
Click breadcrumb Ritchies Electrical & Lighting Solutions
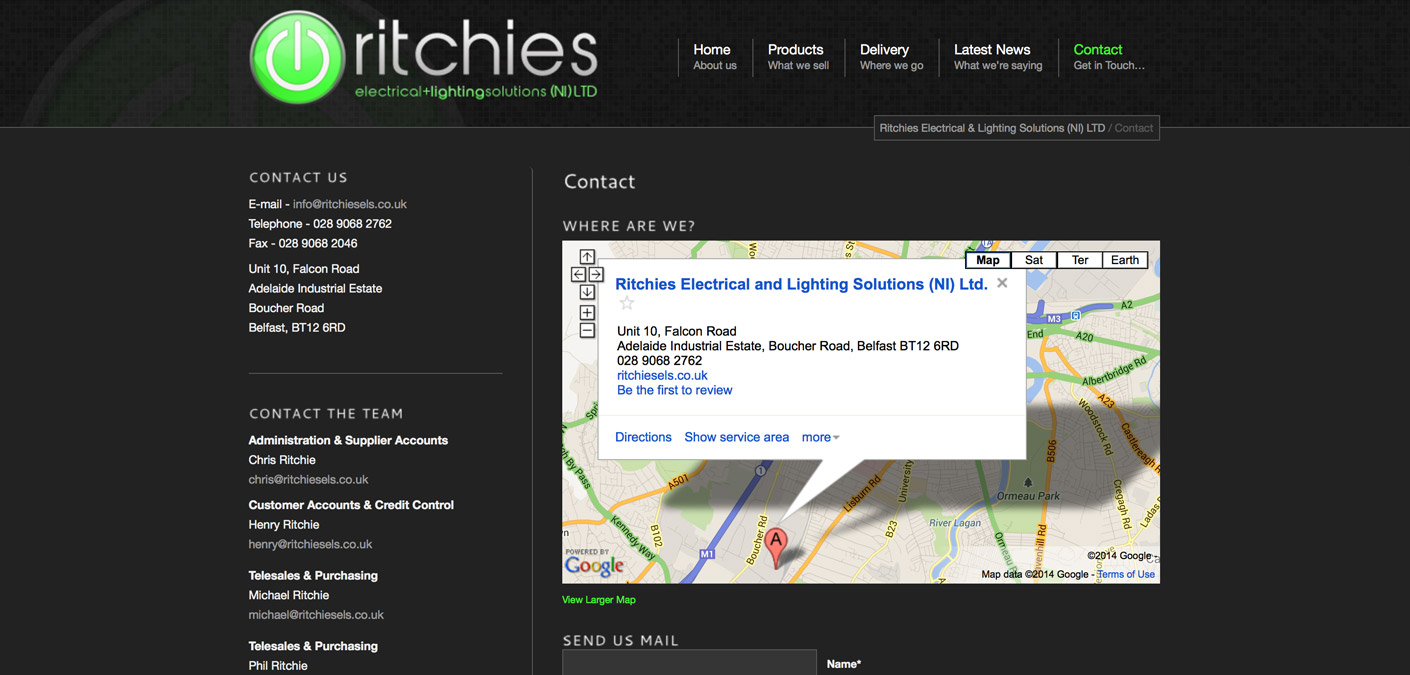point(992,128)
